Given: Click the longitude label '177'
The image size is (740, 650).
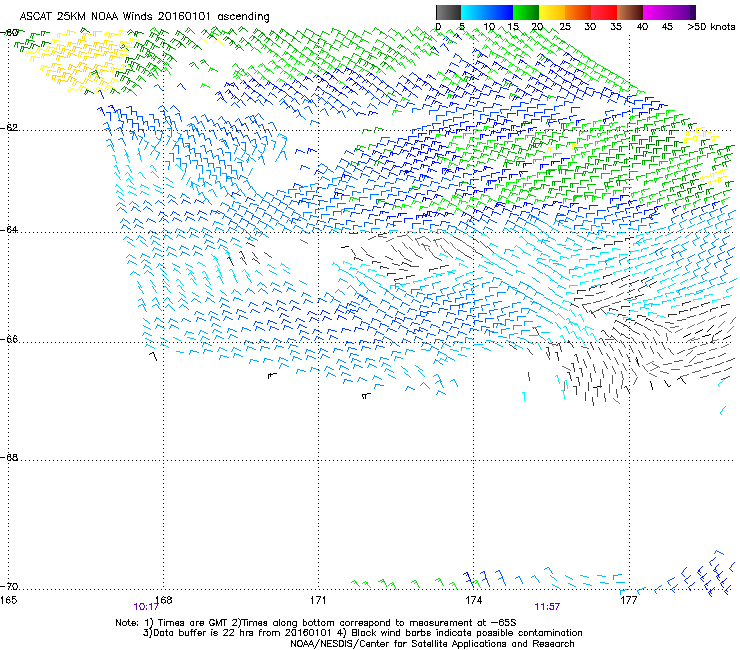Looking at the screenshot, I should [x=629, y=600].
